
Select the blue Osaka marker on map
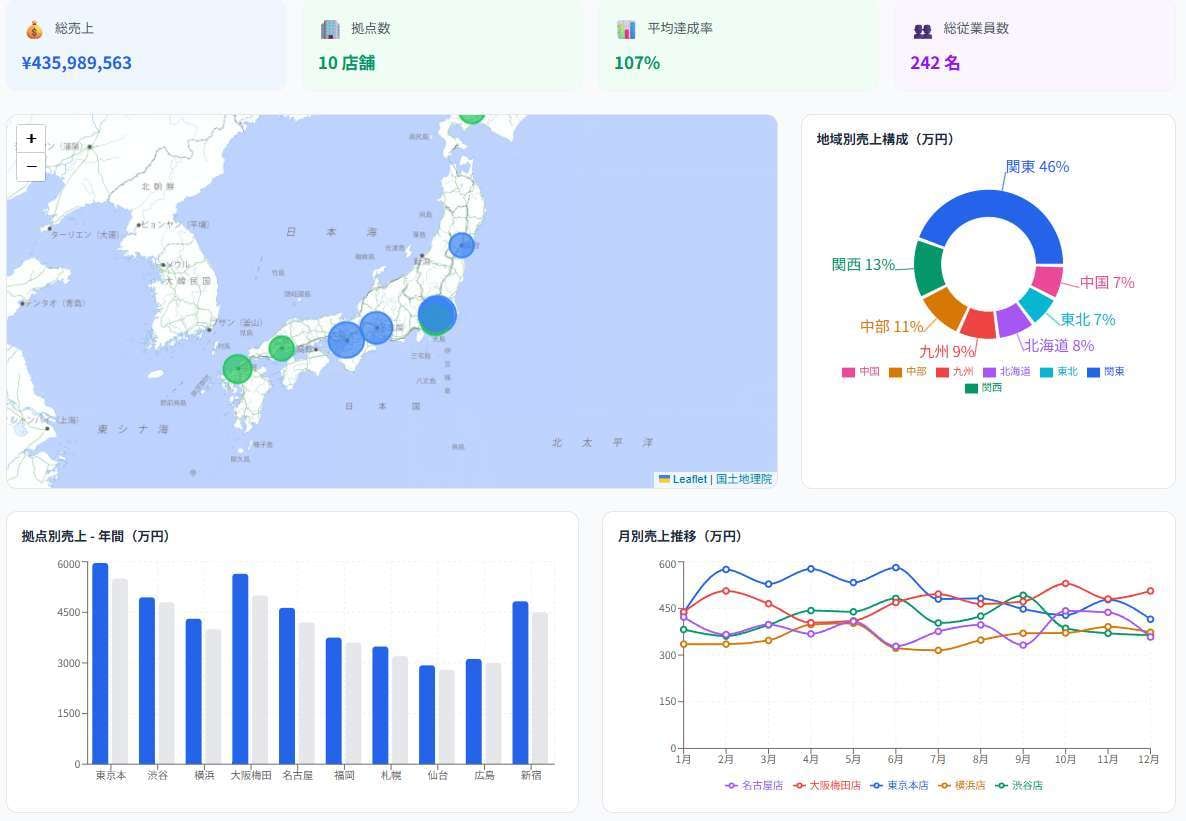(346, 339)
